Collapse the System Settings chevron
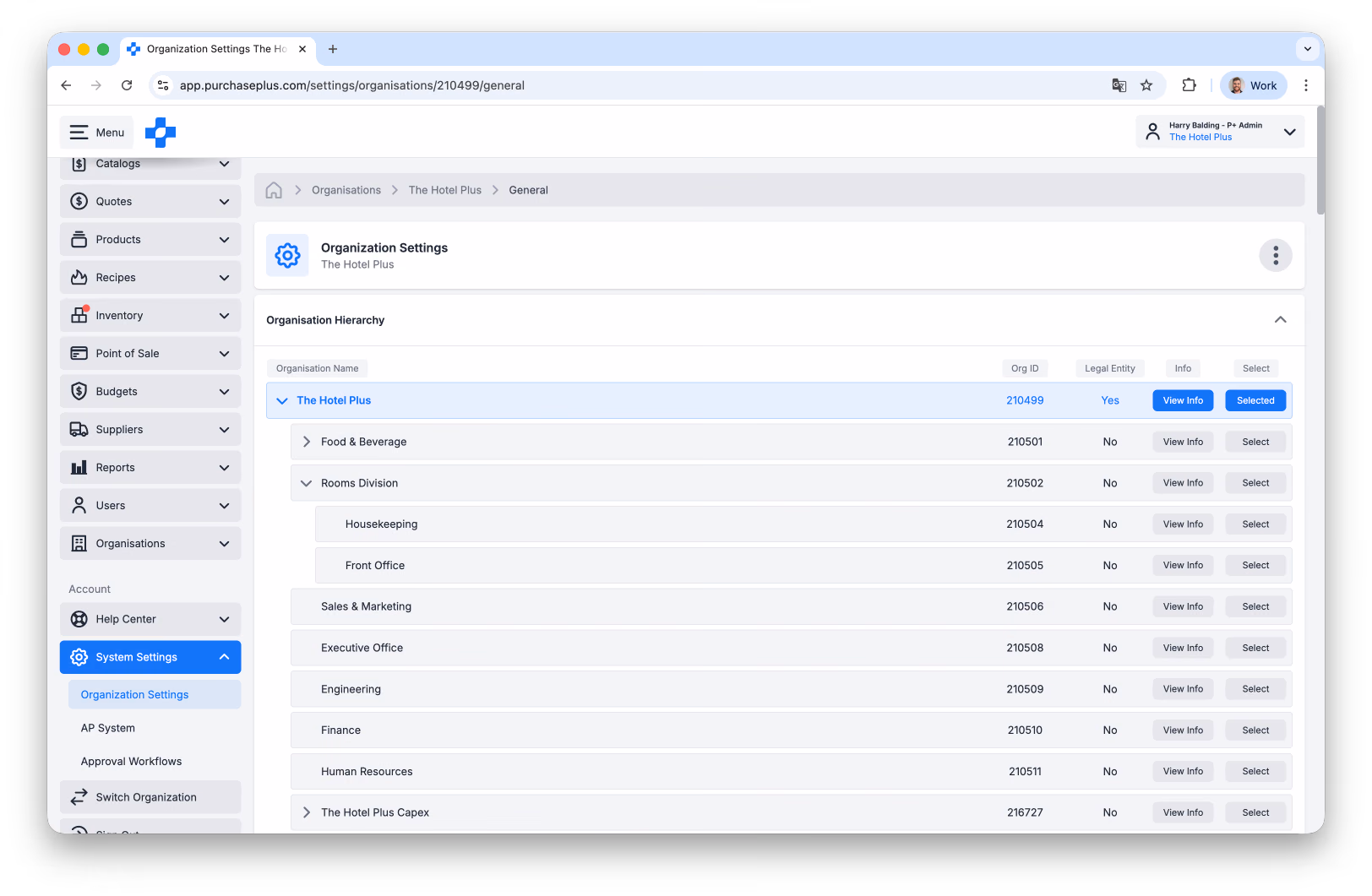The height and width of the screenshot is (896, 1372). (x=224, y=657)
